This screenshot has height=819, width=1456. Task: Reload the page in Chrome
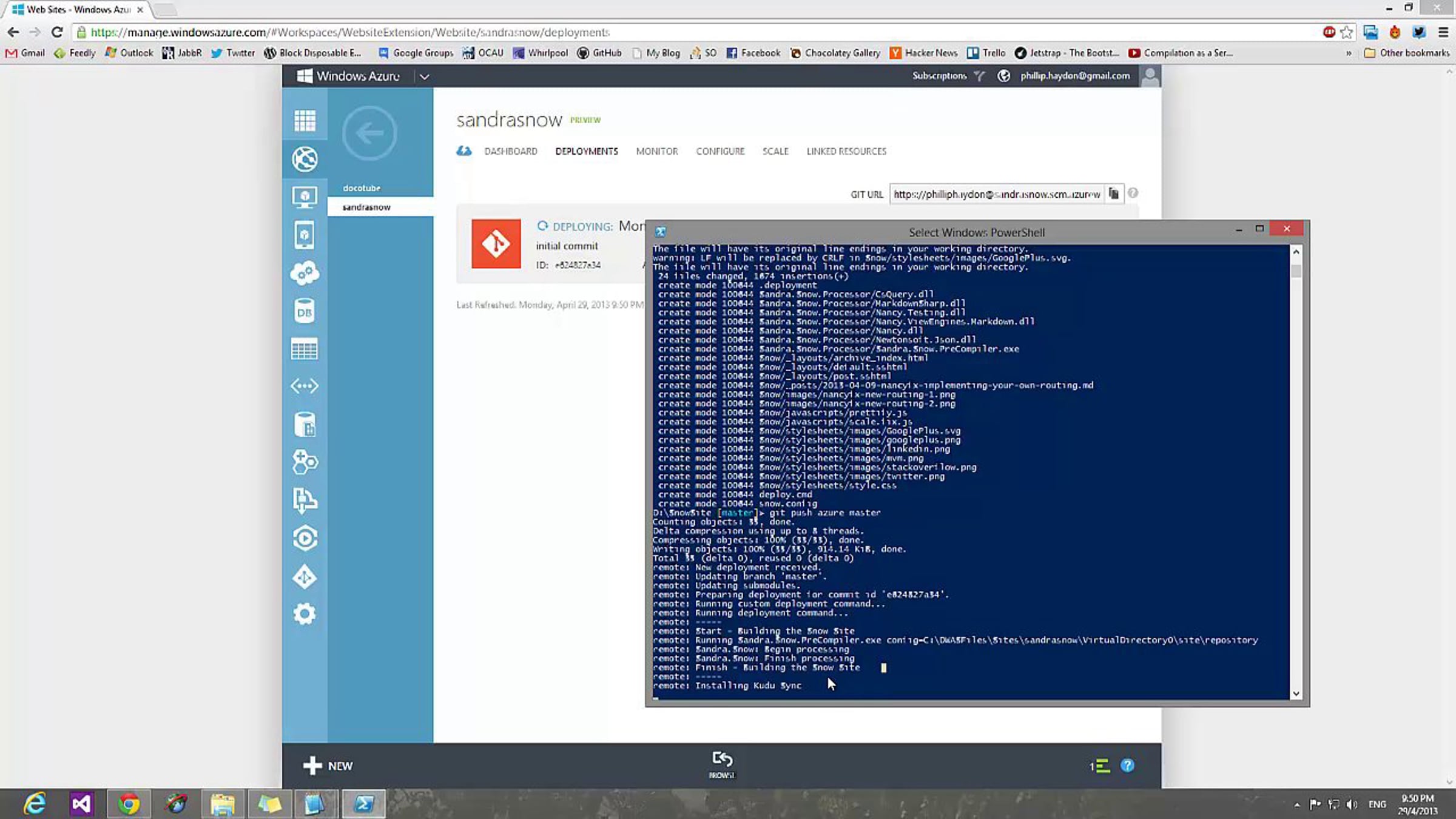(57, 32)
